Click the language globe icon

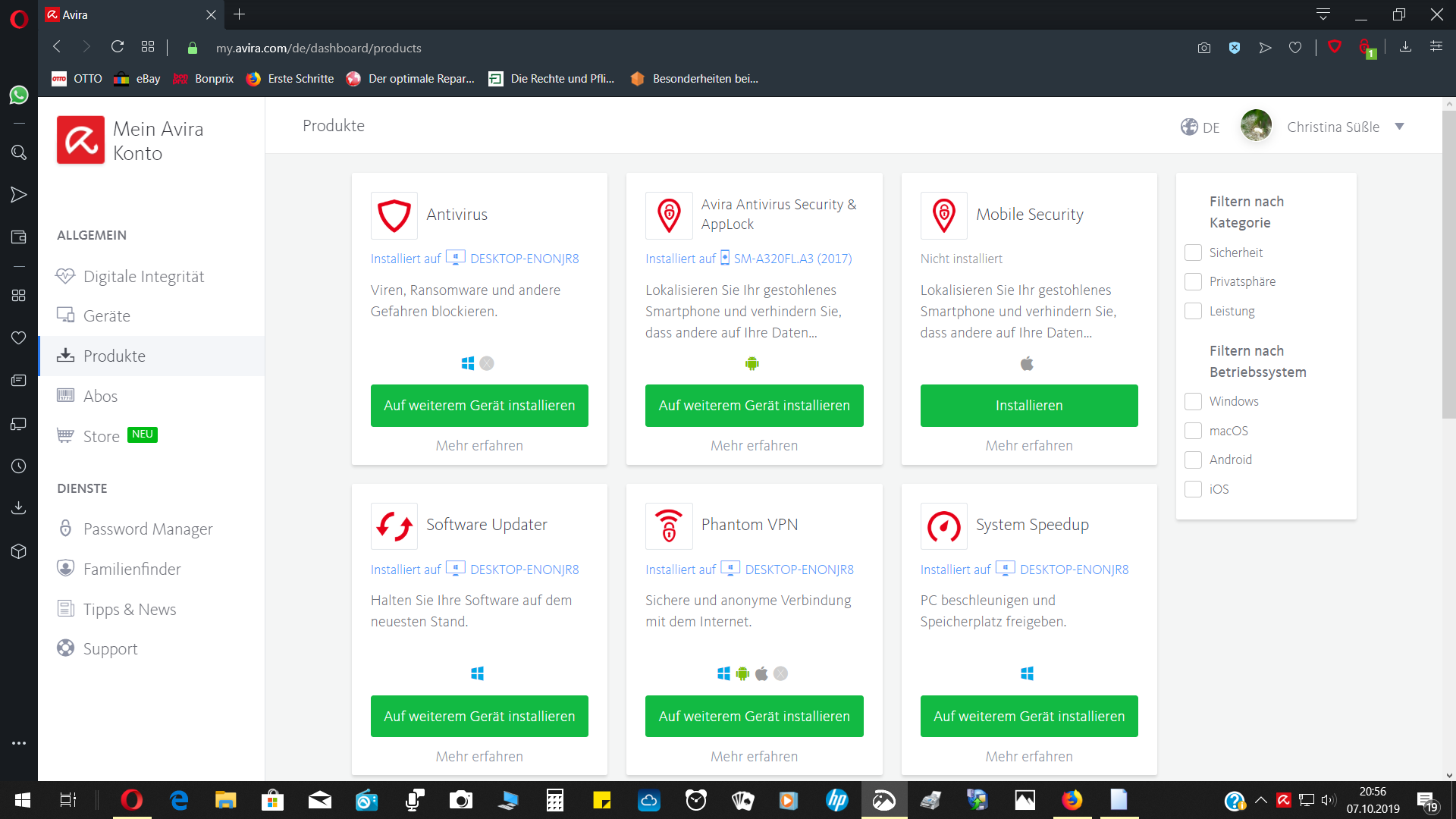(x=1189, y=127)
